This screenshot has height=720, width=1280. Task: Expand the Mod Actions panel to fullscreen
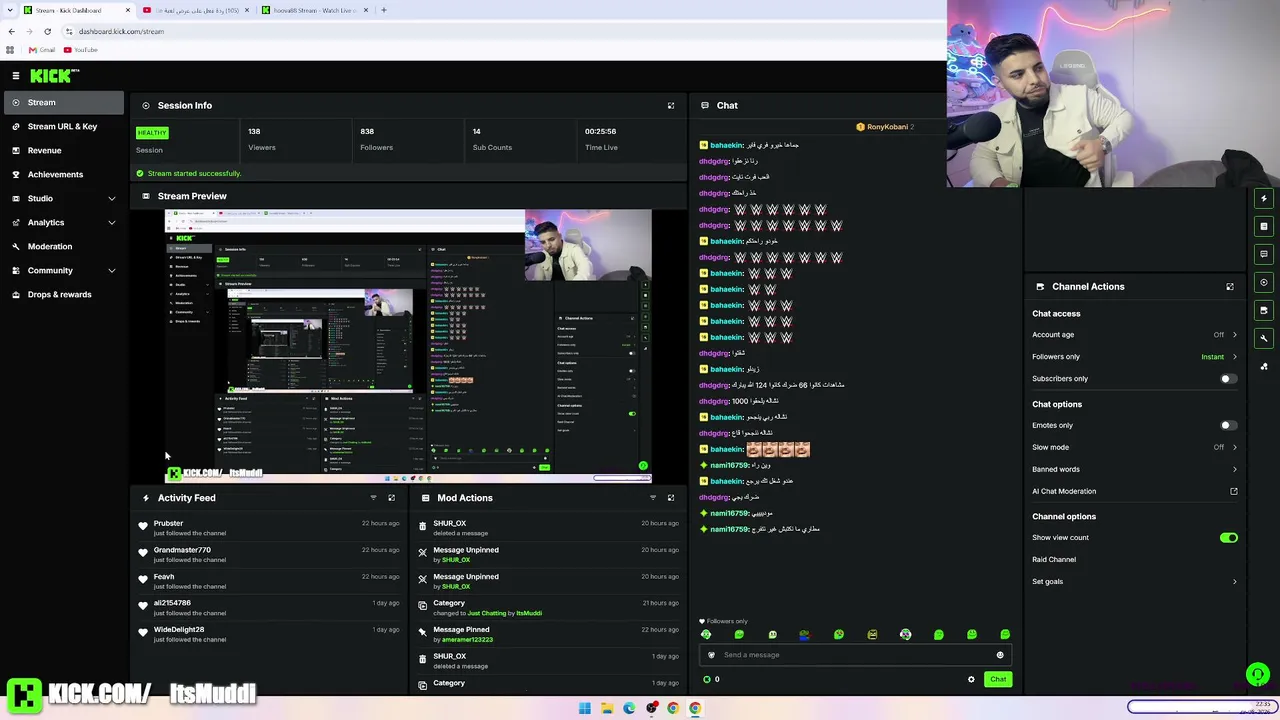[x=671, y=498]
